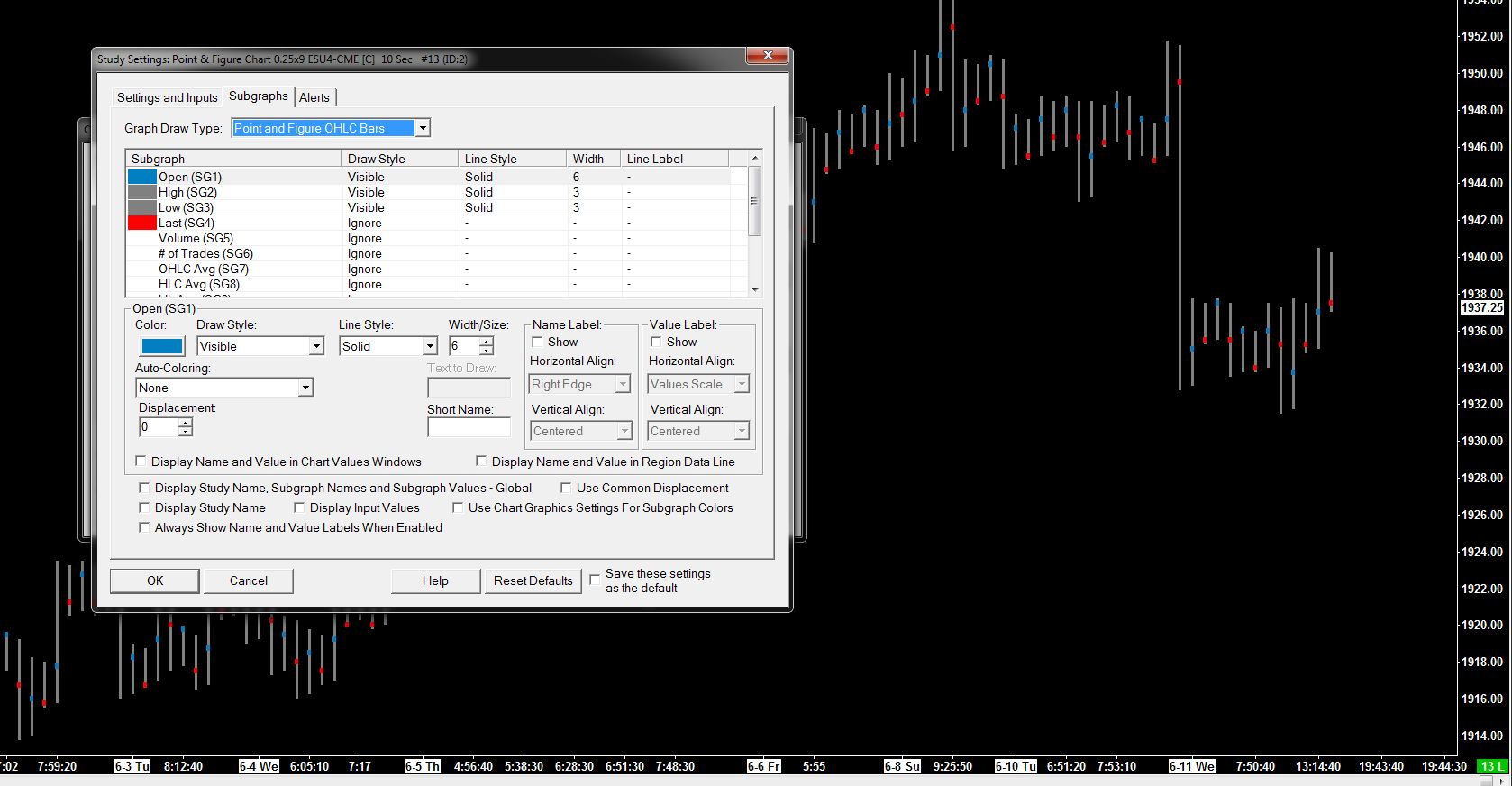Open the Alerts tab
The width and height of the screenshot is (1512, 786).
pyautogui.click(x=314, y=97)
